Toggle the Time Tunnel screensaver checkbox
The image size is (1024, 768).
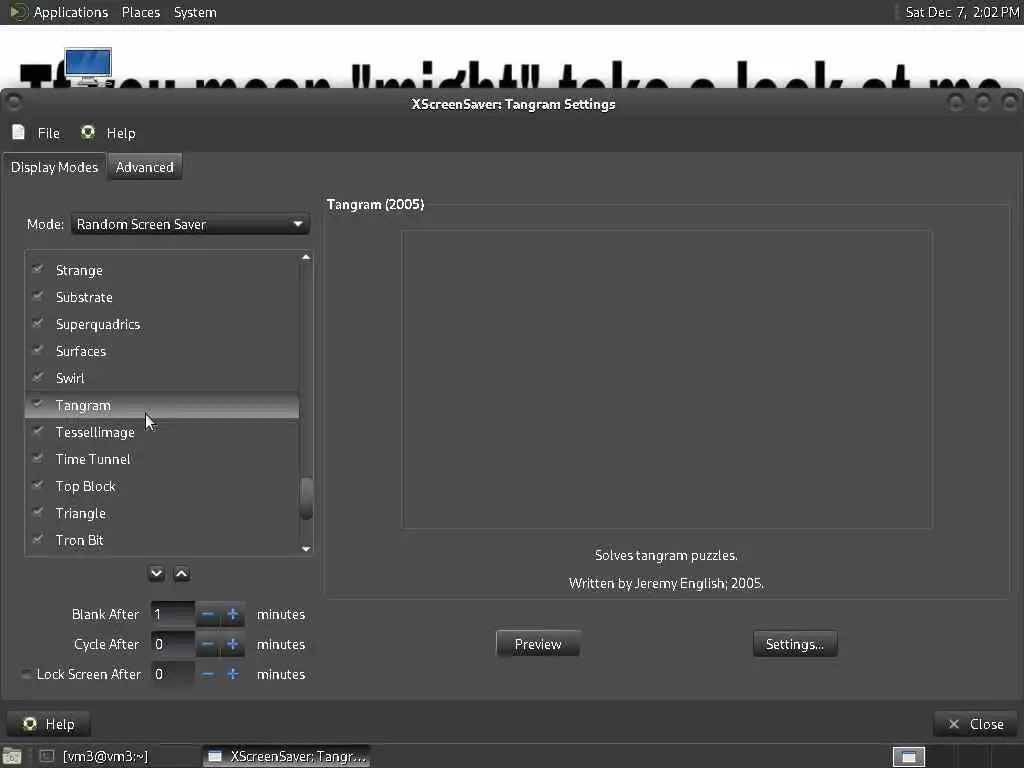pos(38,458)
